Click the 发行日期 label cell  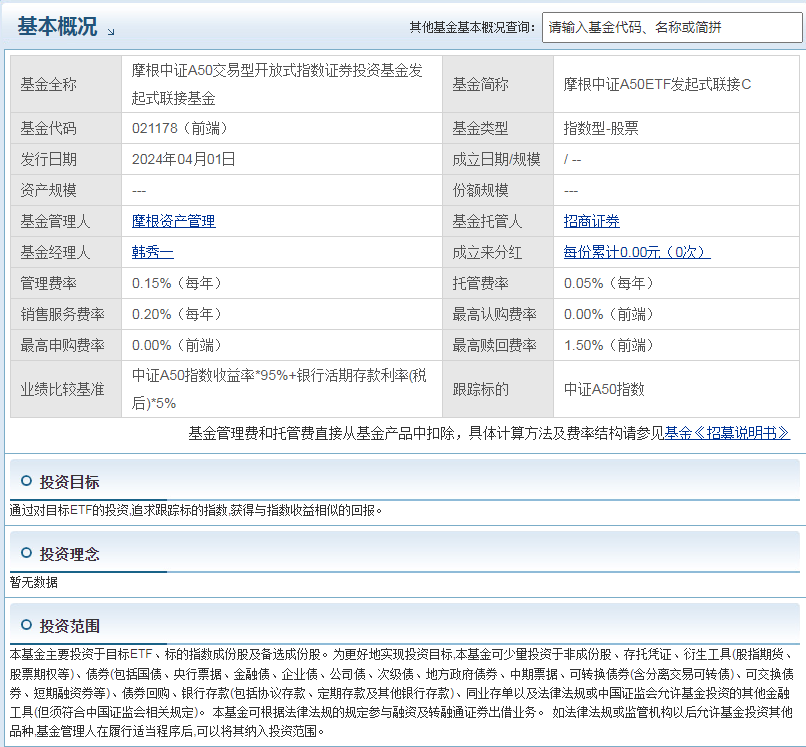pos(66,159)
